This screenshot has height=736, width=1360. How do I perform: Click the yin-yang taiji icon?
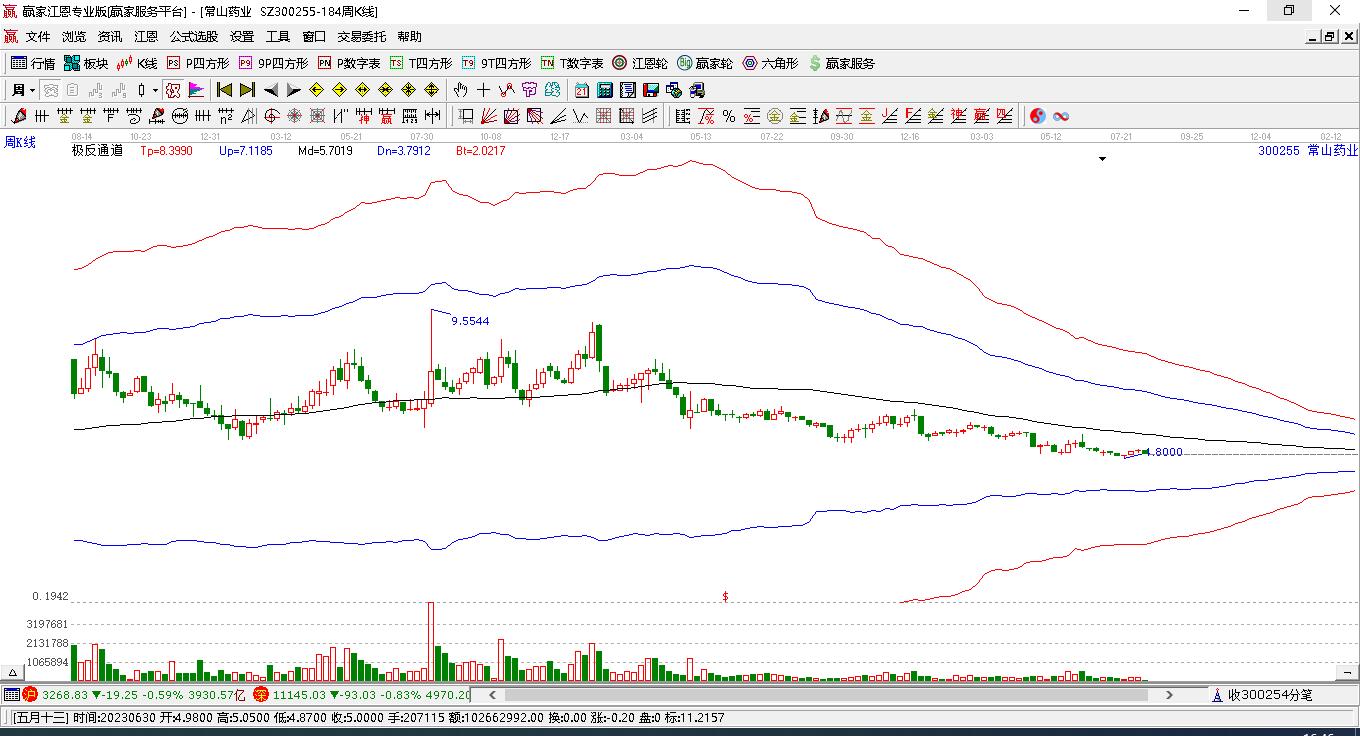pyautogui.click(x=1038, y=116)
